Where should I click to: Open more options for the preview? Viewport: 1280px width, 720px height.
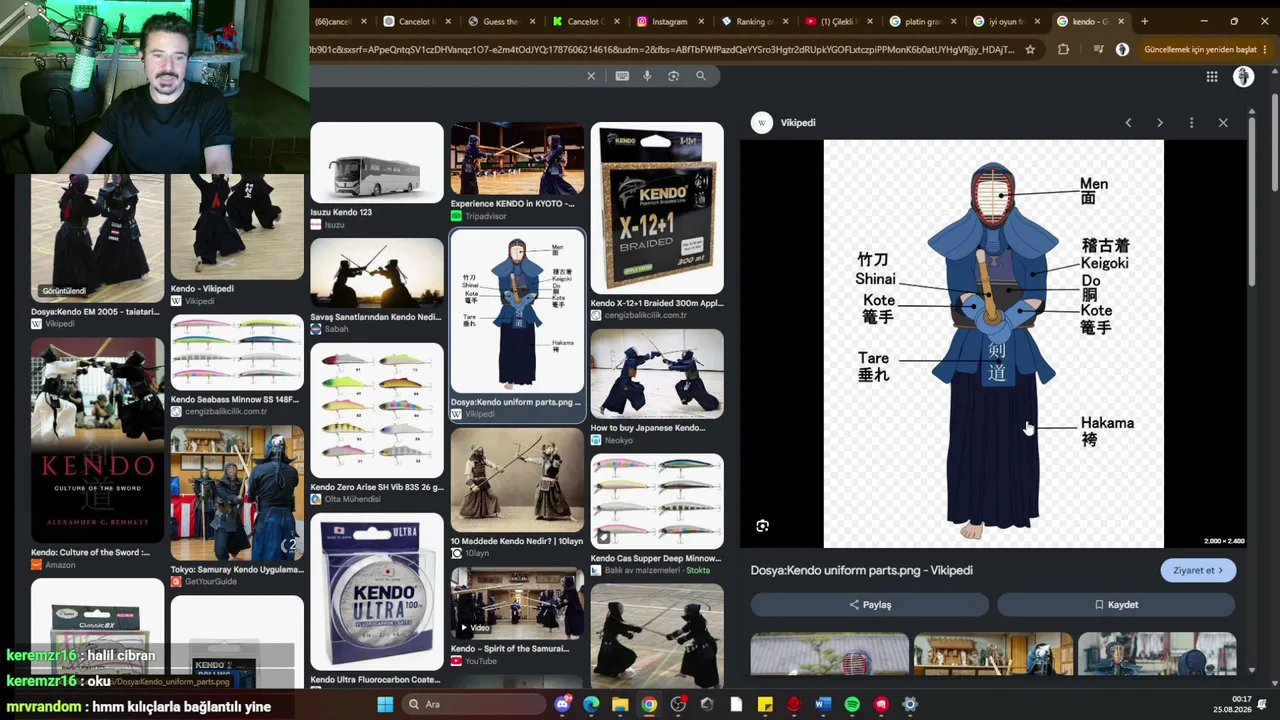(1191, 123)
